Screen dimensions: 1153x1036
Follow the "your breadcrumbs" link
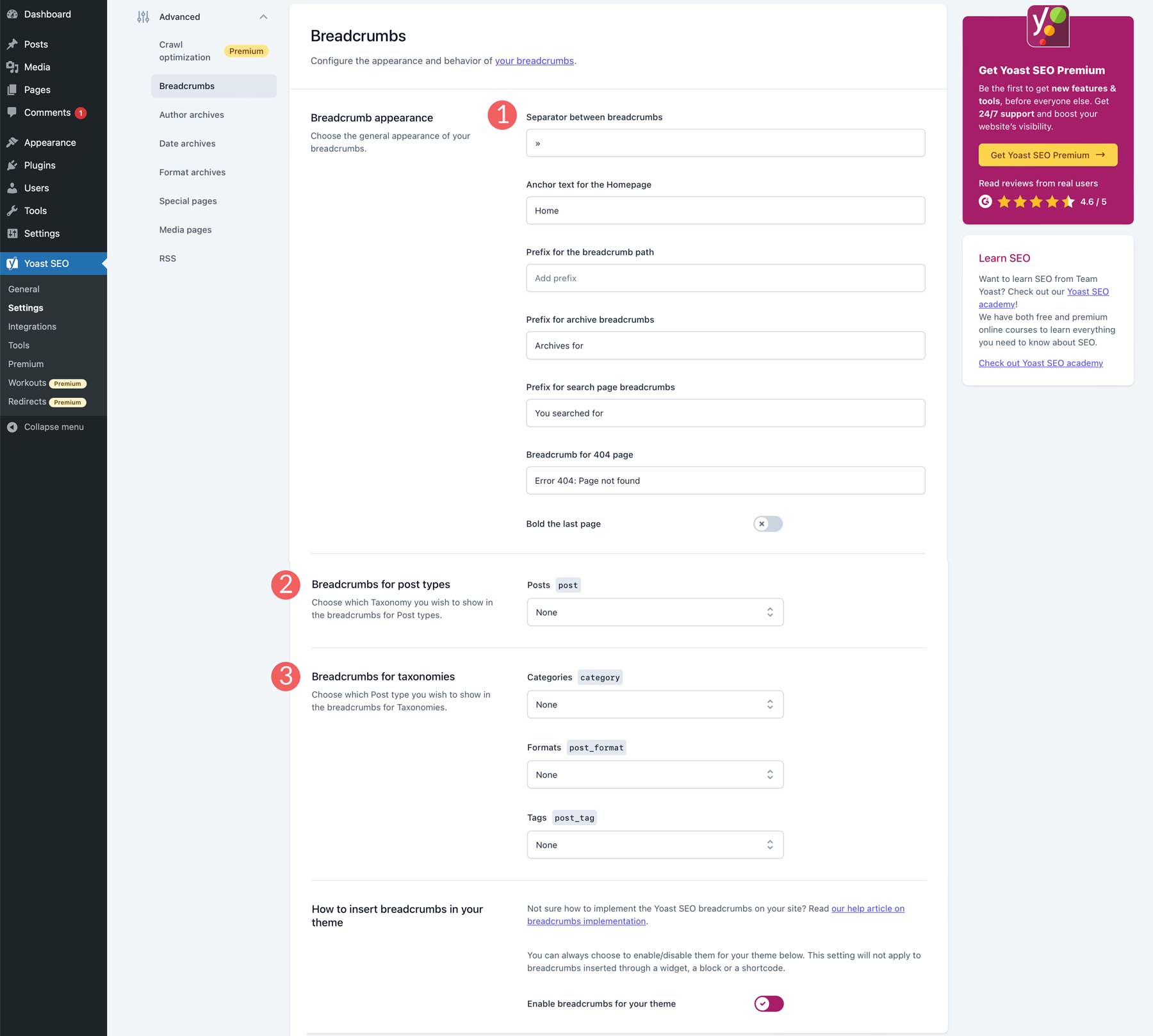click(534, 61)
